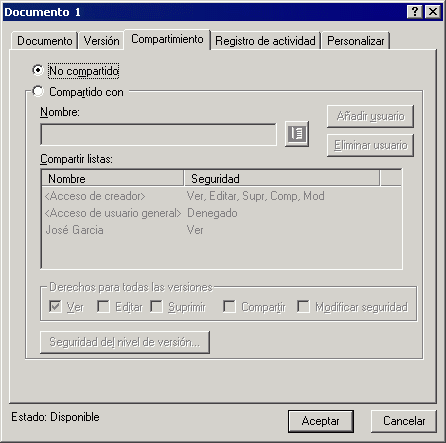This screenshot has width=446, height=443.
Task: Enable Modificar seguridad checkbox
Action: (x=303, y=306)
